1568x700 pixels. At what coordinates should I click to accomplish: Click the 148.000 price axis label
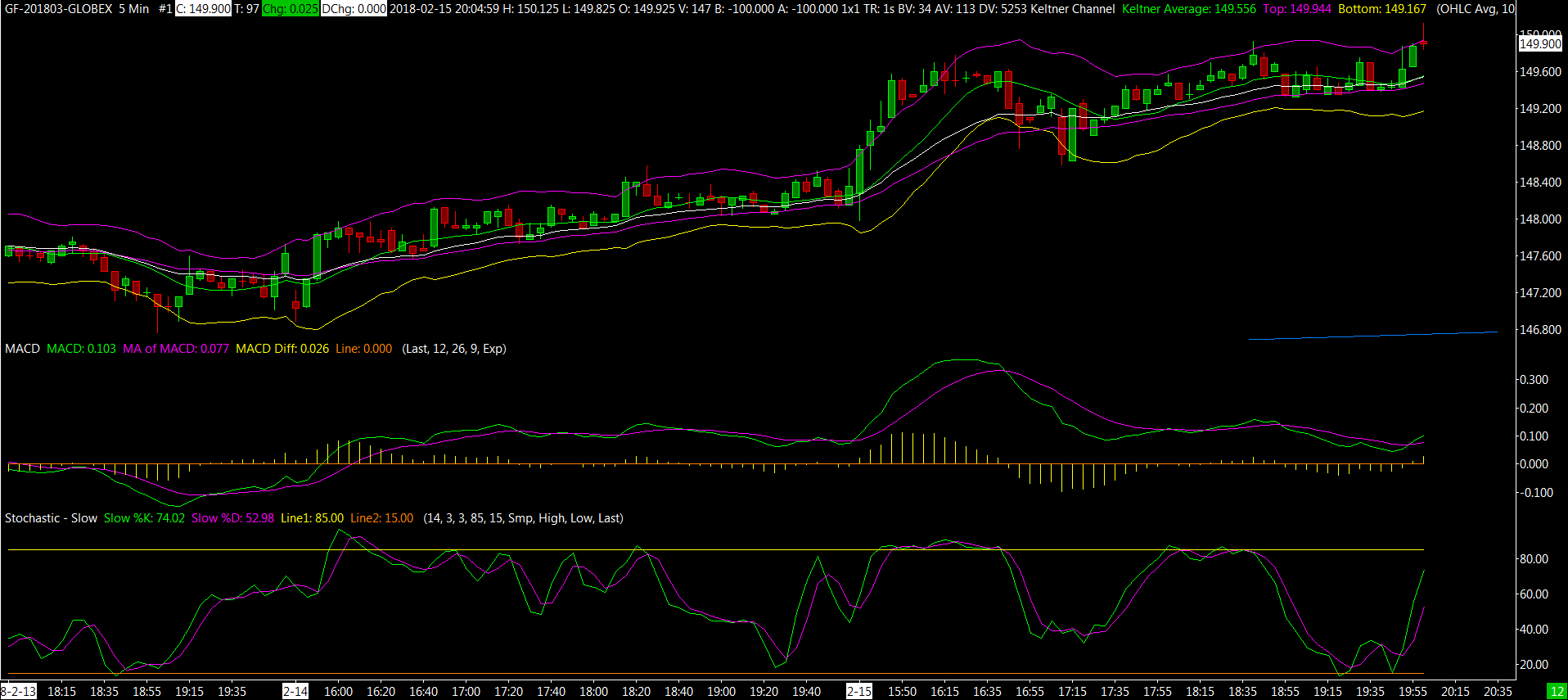(1540, 219)
